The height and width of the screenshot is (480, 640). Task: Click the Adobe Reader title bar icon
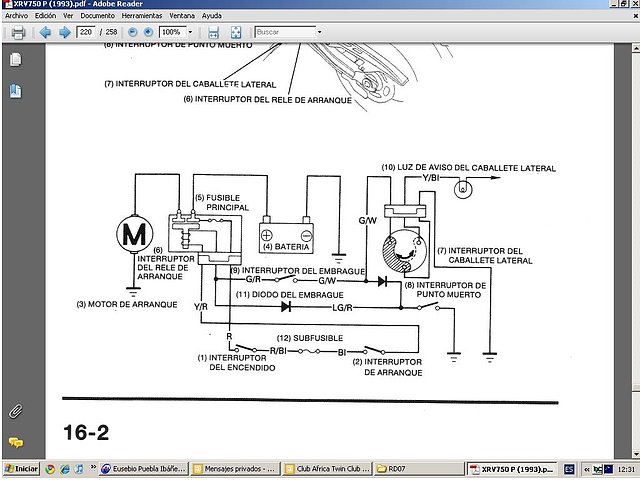[8, 4]
